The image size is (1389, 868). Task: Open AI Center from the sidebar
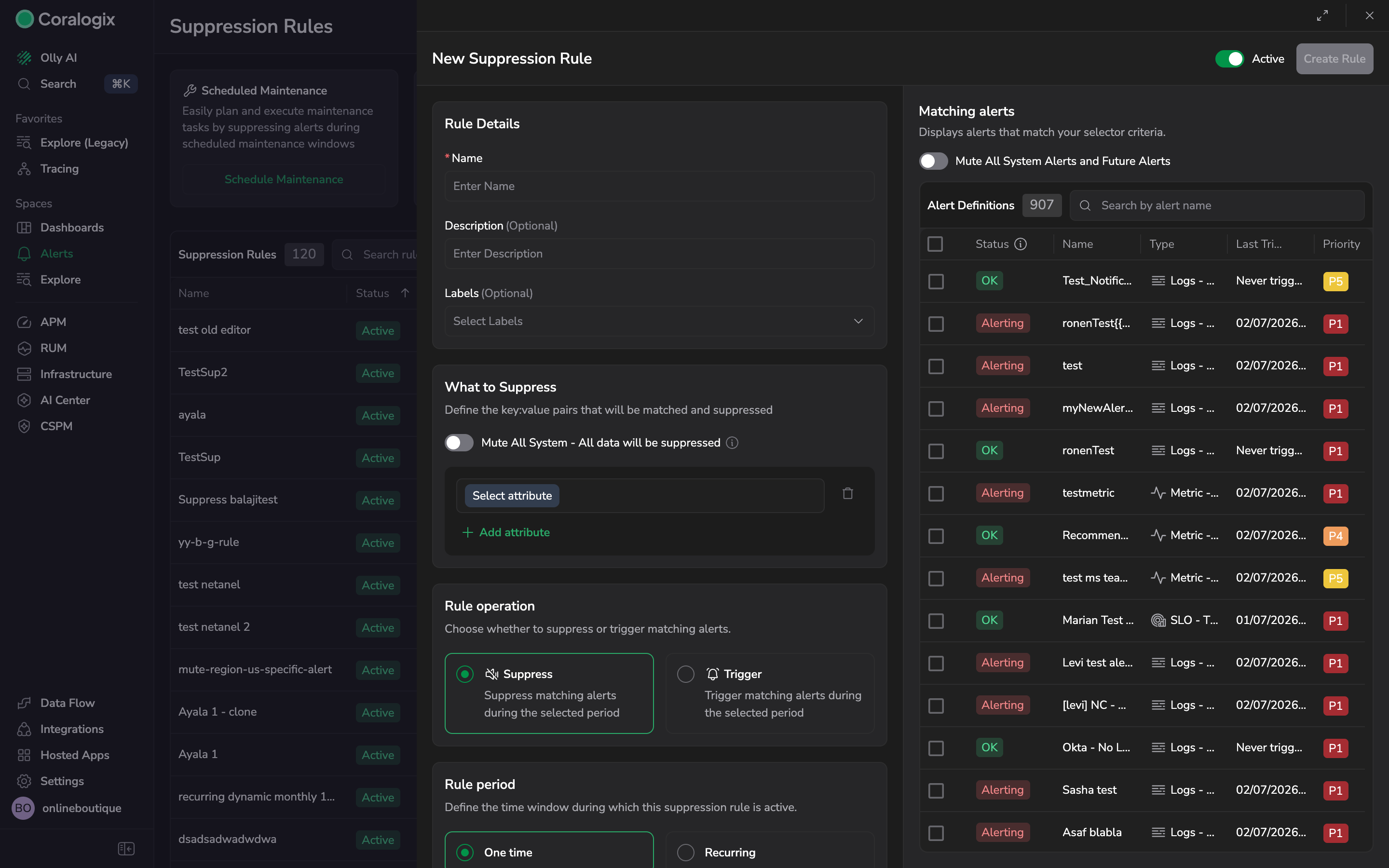(x=65, y=400)
